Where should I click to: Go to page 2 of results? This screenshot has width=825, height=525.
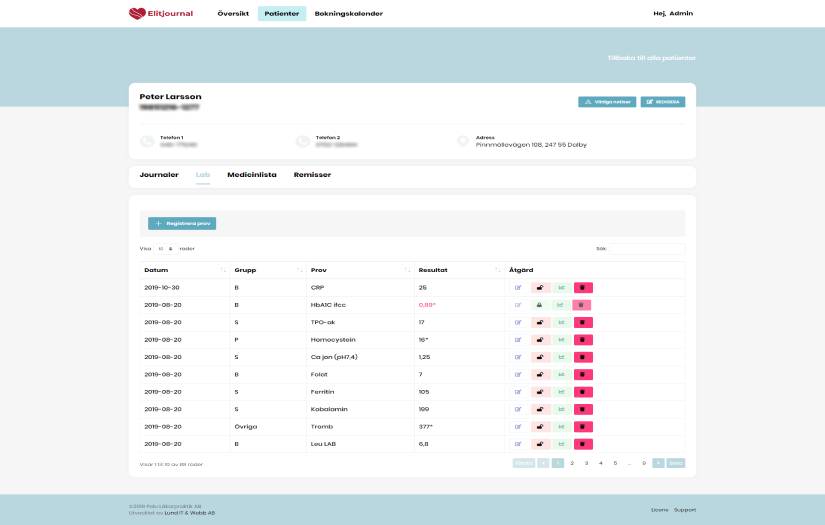click(572, 463)
